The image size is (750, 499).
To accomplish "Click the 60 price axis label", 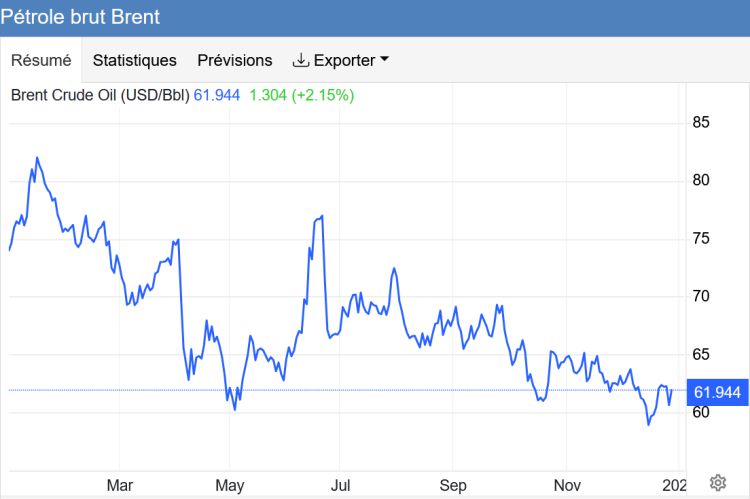I will coord(701,413).
